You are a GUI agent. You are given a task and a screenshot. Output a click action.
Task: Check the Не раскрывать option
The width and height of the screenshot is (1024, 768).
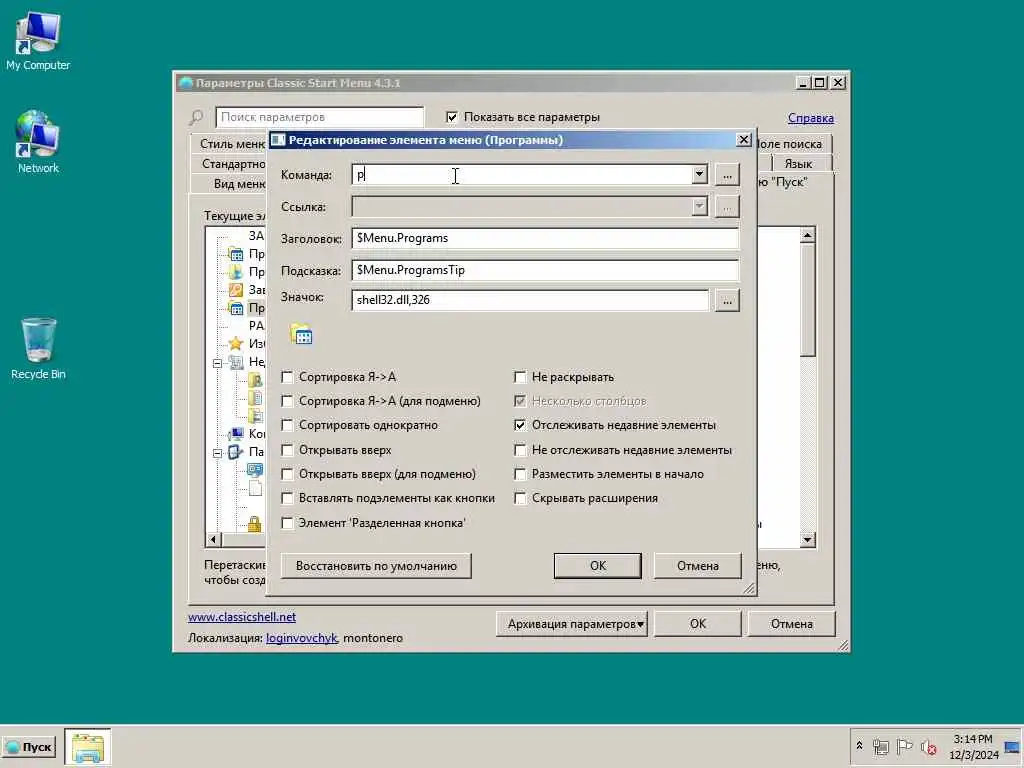tap(520, 377)
